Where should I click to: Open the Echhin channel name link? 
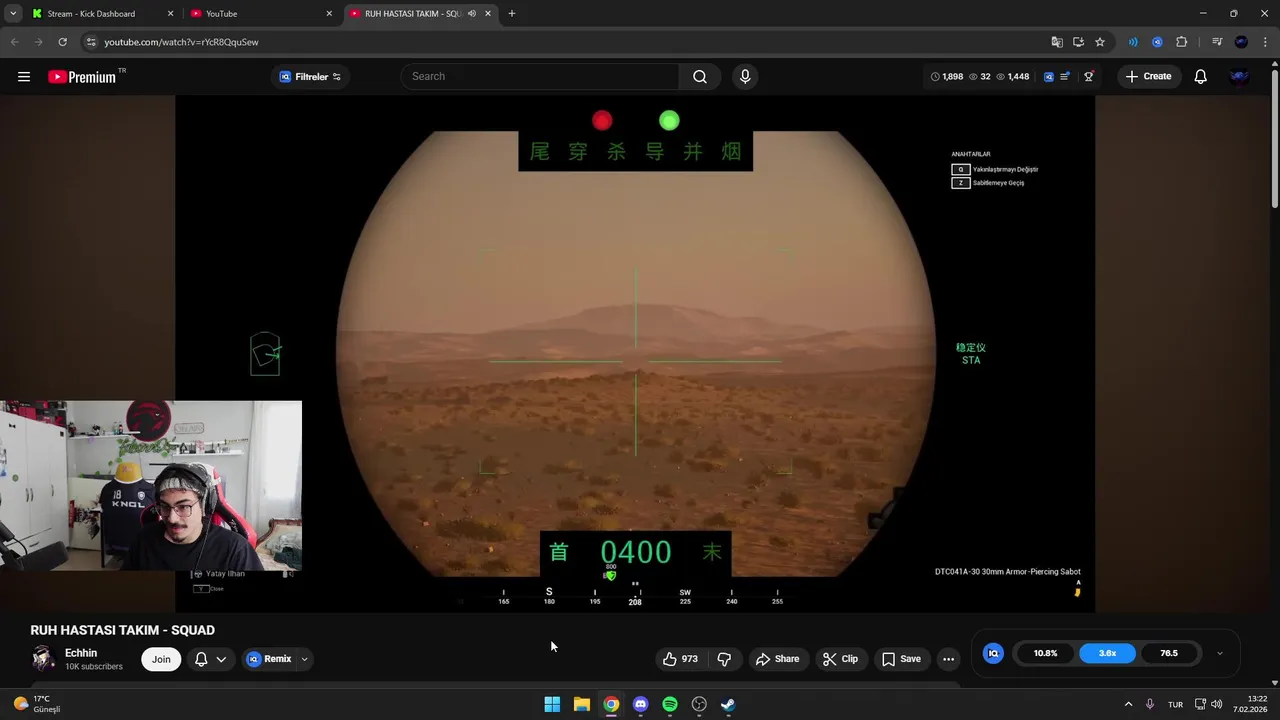[81, 653]
